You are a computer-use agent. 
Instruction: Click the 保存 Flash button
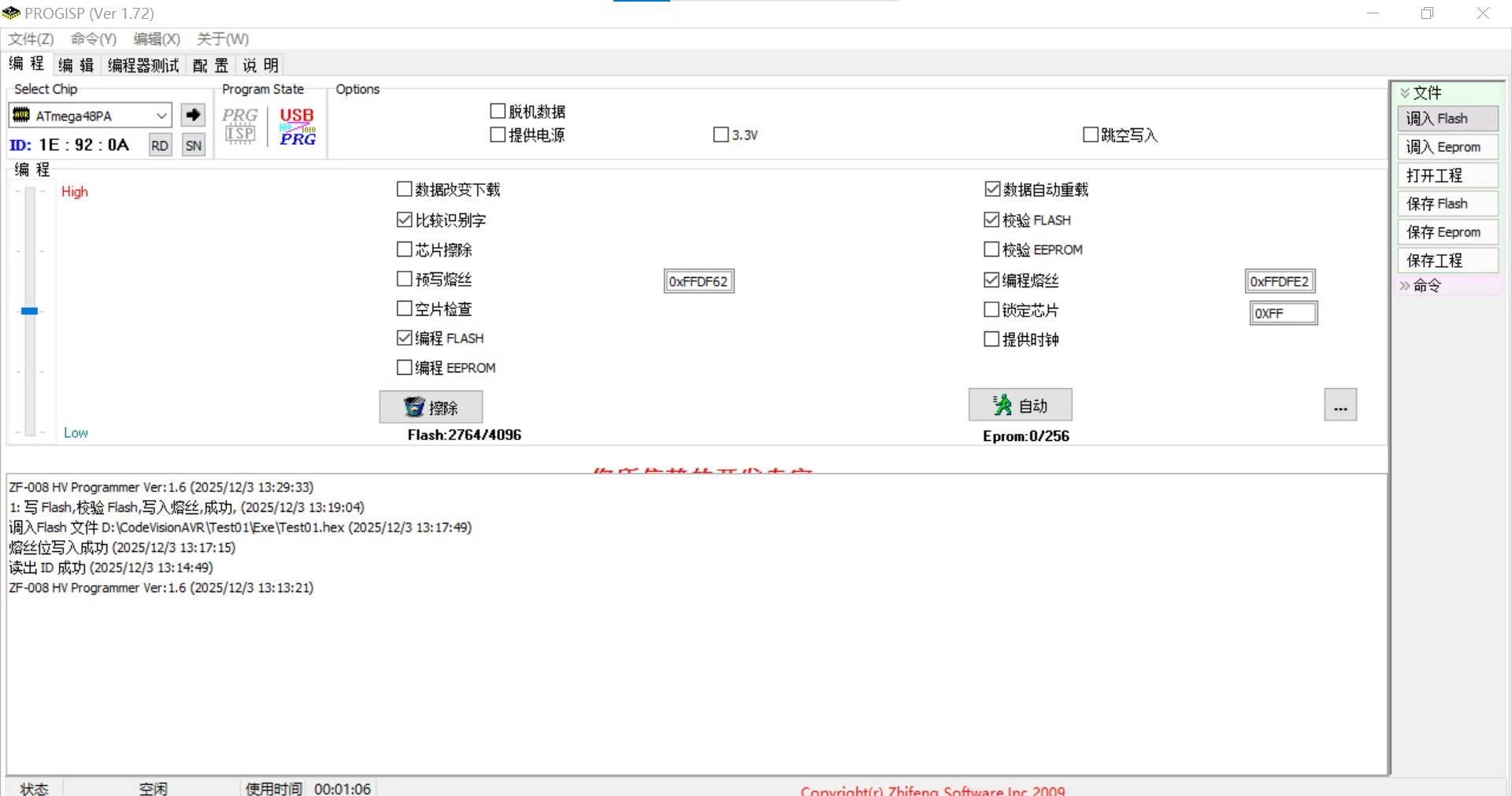(x=1447, y=204)
